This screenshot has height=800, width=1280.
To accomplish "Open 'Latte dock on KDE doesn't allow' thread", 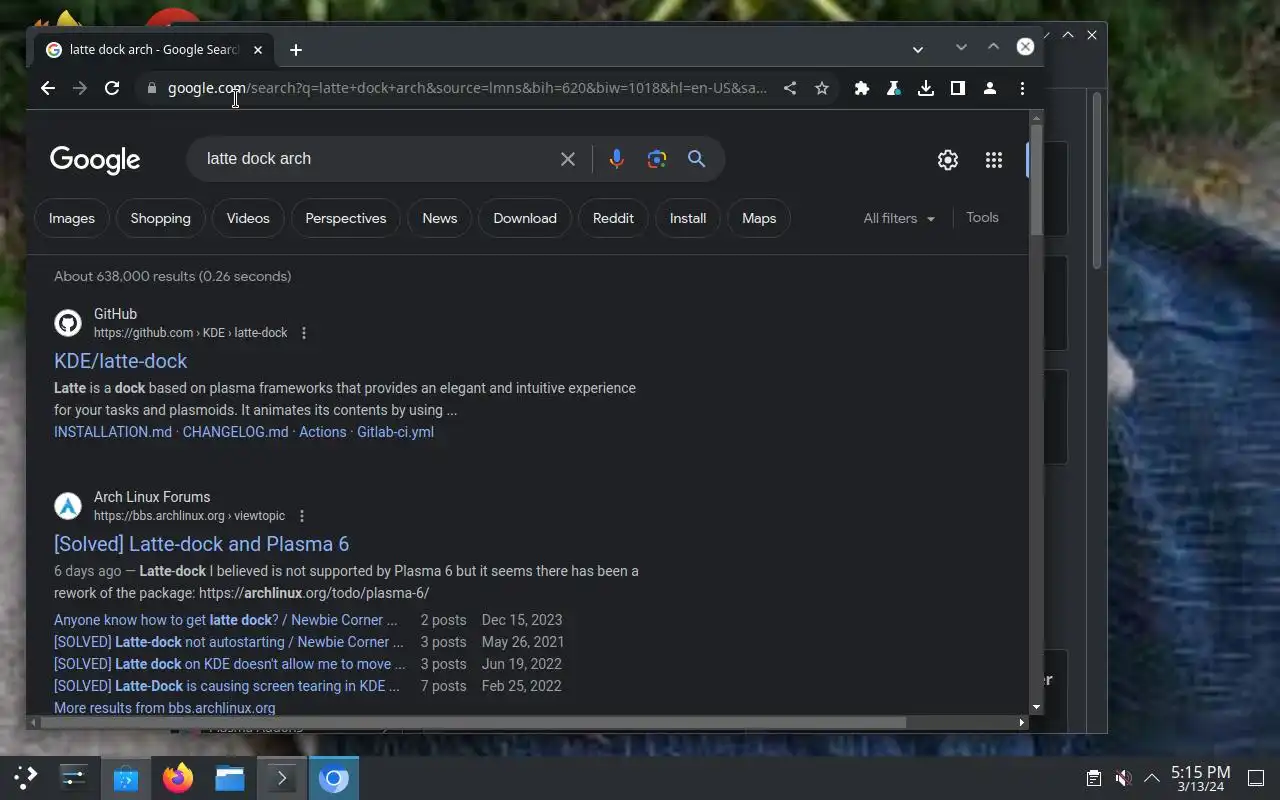I will pos(230,664).
